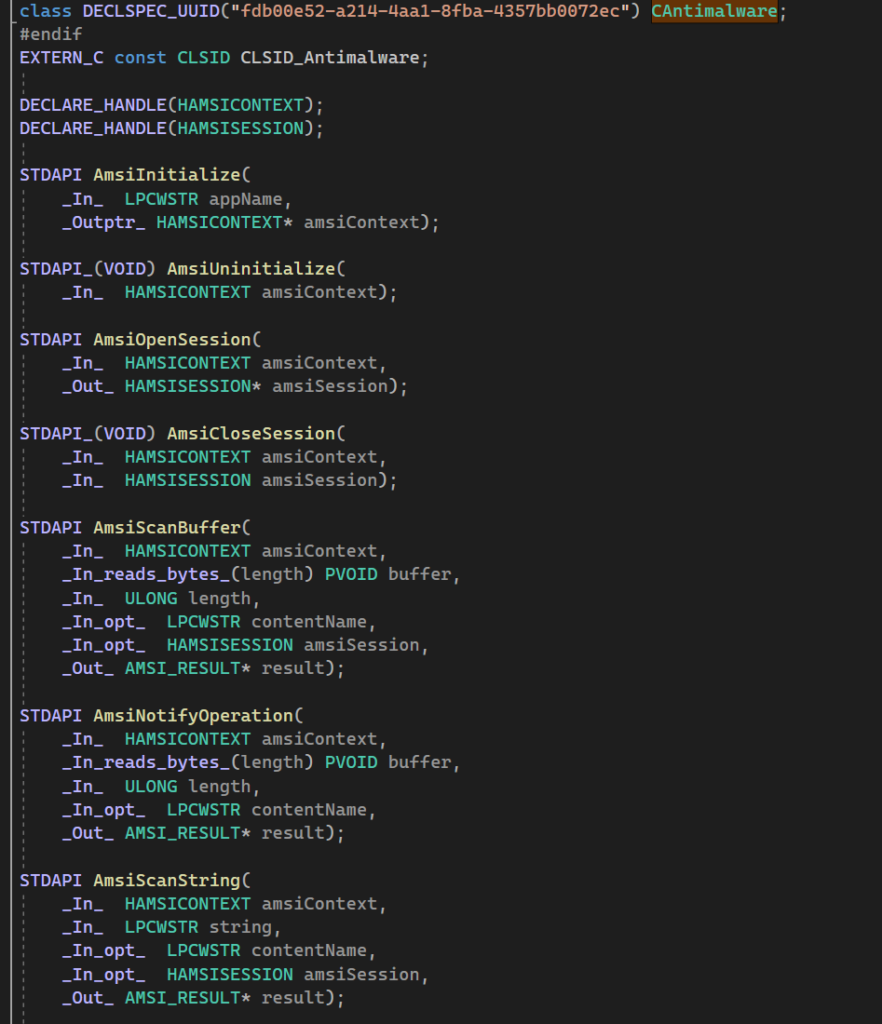Viewport: 882px width, 1024px height.
Task: Click buffer parameter in AmsiScanBuffer
Action: tap(420, 575)
